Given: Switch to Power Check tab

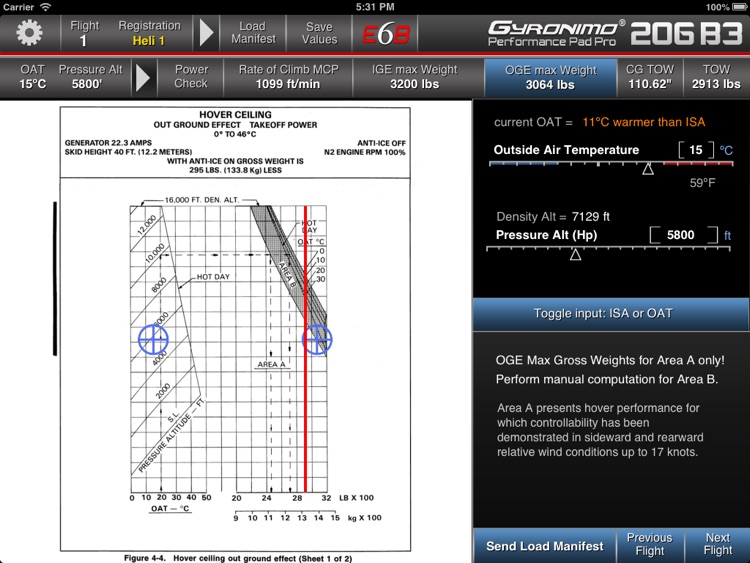Looking at the screenshot, I should 191,77.
